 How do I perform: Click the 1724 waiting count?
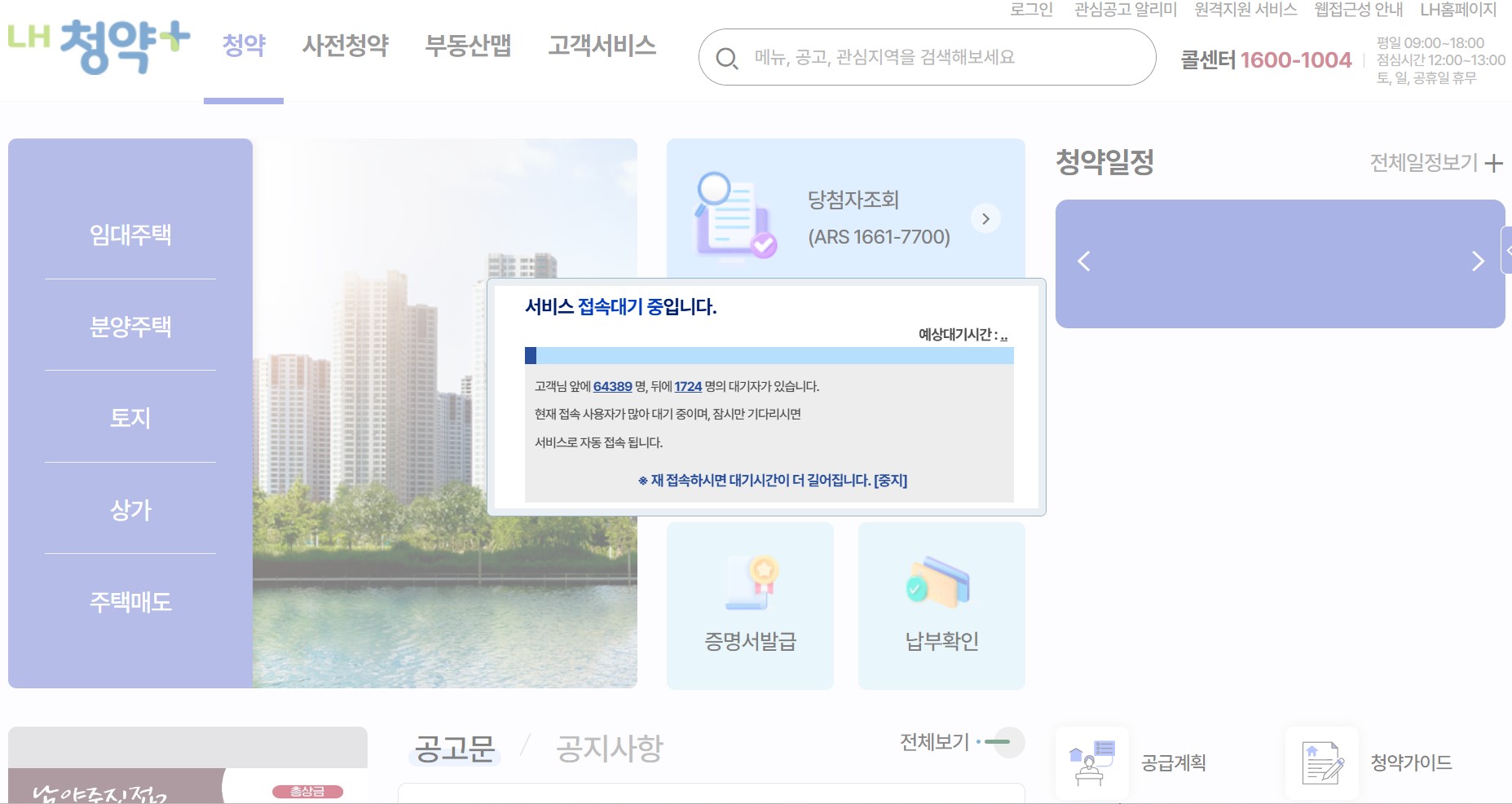688,387
